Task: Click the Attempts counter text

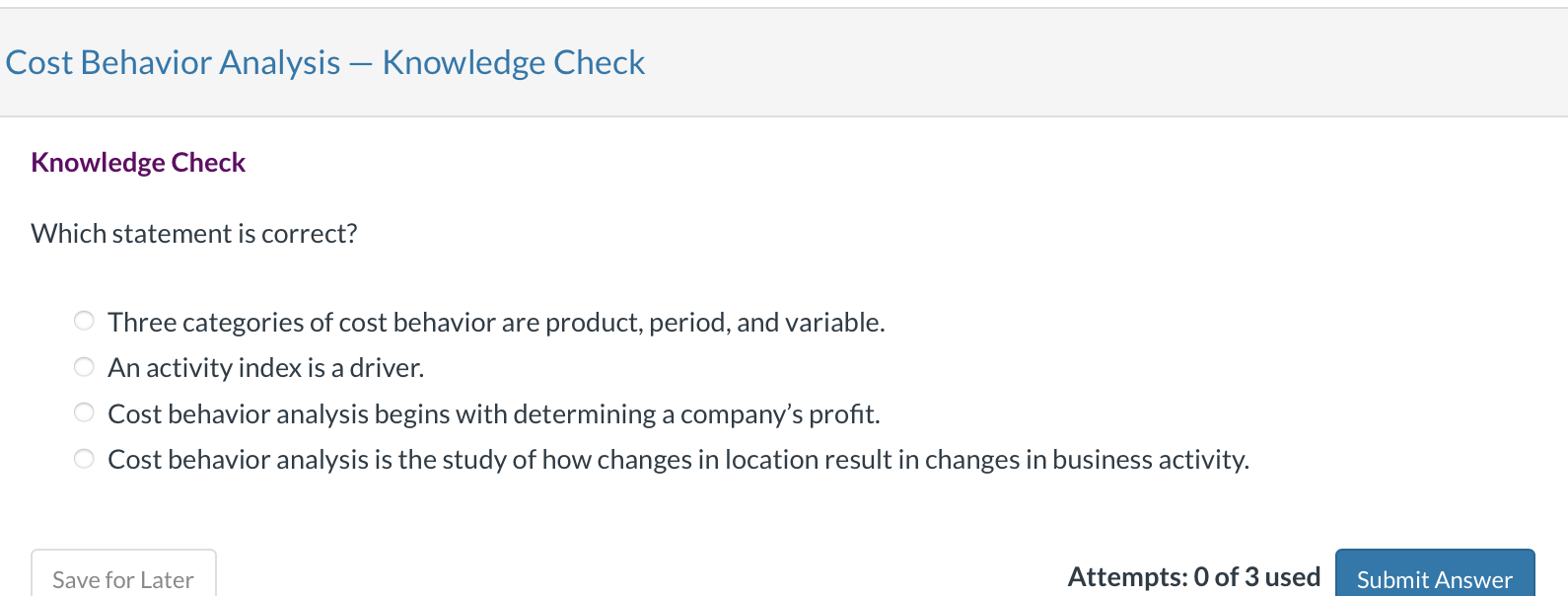Action: tap(1193, 575)
